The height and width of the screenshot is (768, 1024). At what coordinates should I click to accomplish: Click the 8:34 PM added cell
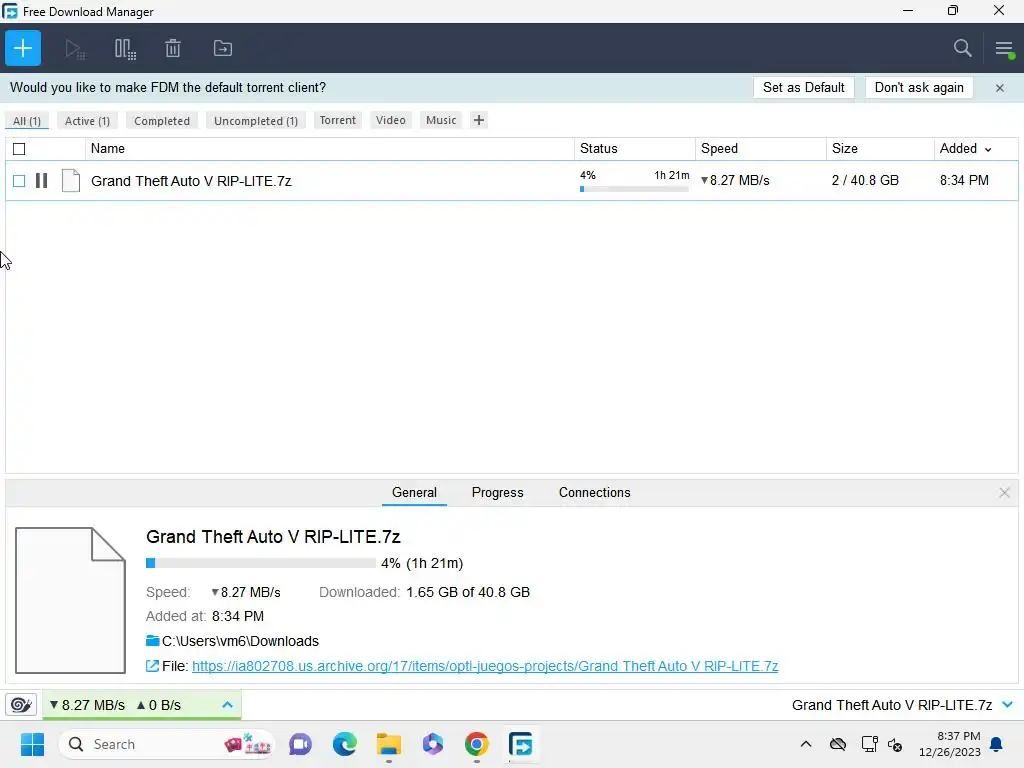[964, 180]
